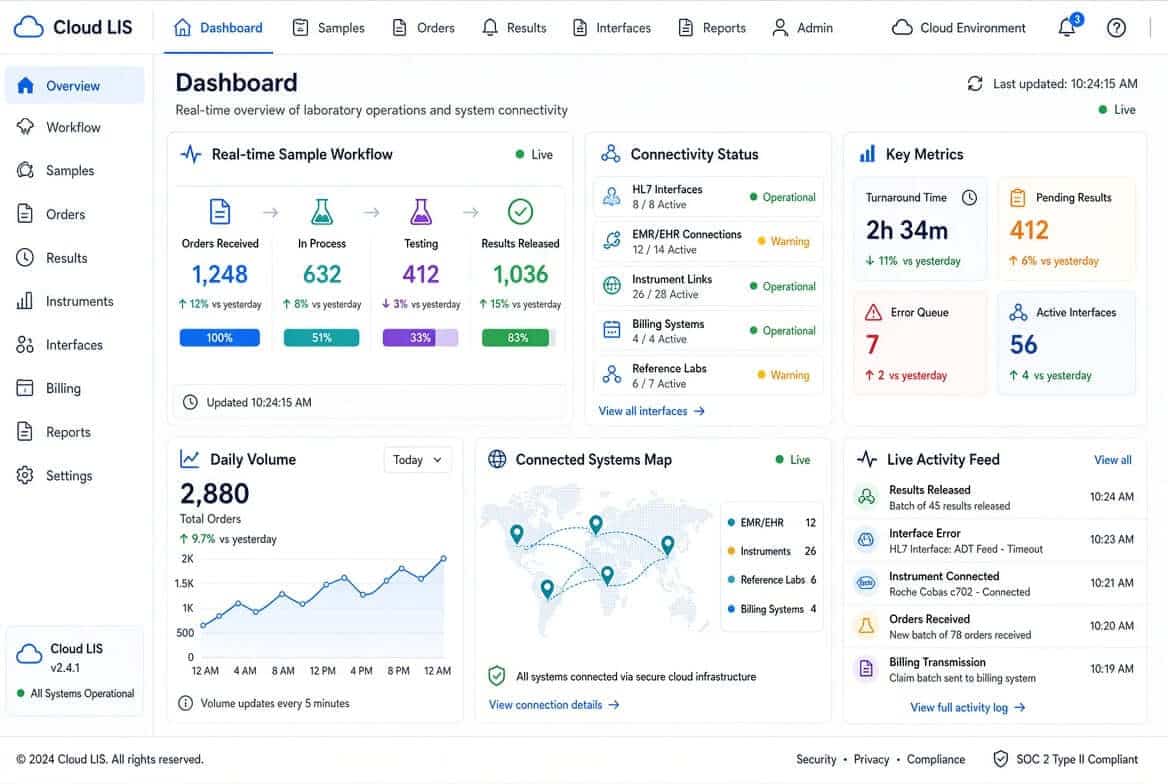Viewport: 1168px width, 784px height.
Task: Click the Error Queue warning triangle icon
Action: (x=873, y=312)
